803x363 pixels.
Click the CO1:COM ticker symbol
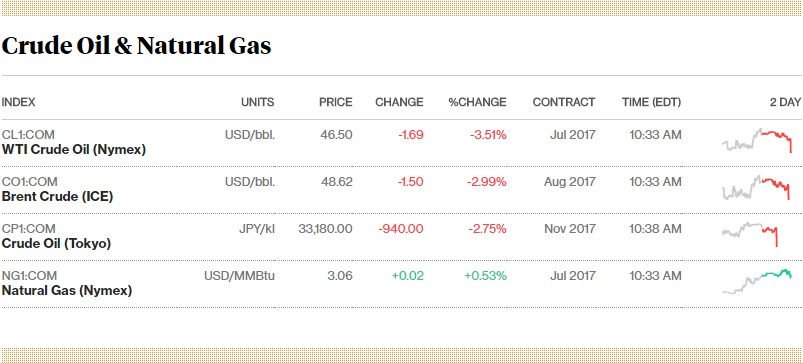click(x=30, y=182)
